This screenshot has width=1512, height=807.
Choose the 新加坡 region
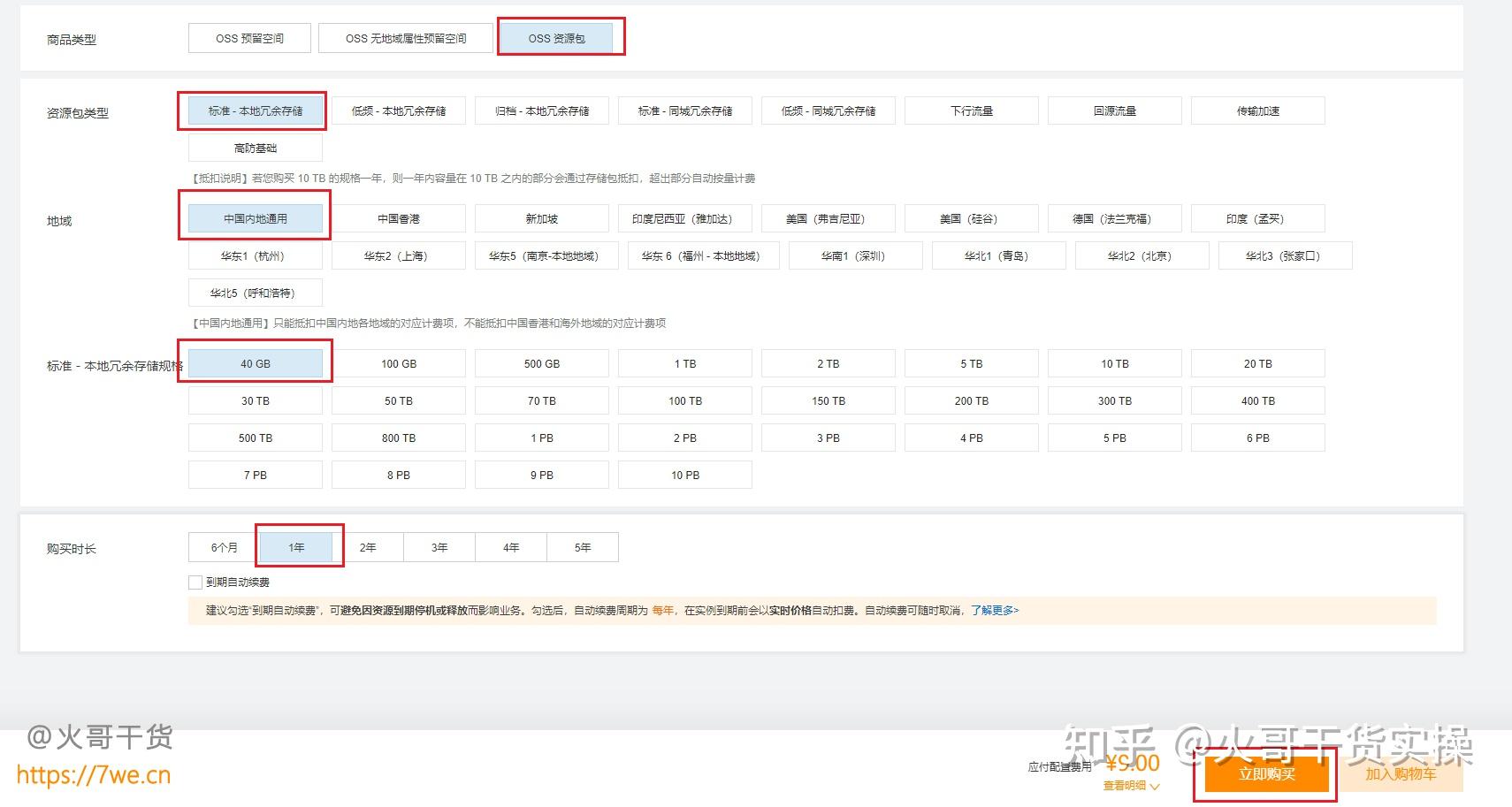click(541, 217)
